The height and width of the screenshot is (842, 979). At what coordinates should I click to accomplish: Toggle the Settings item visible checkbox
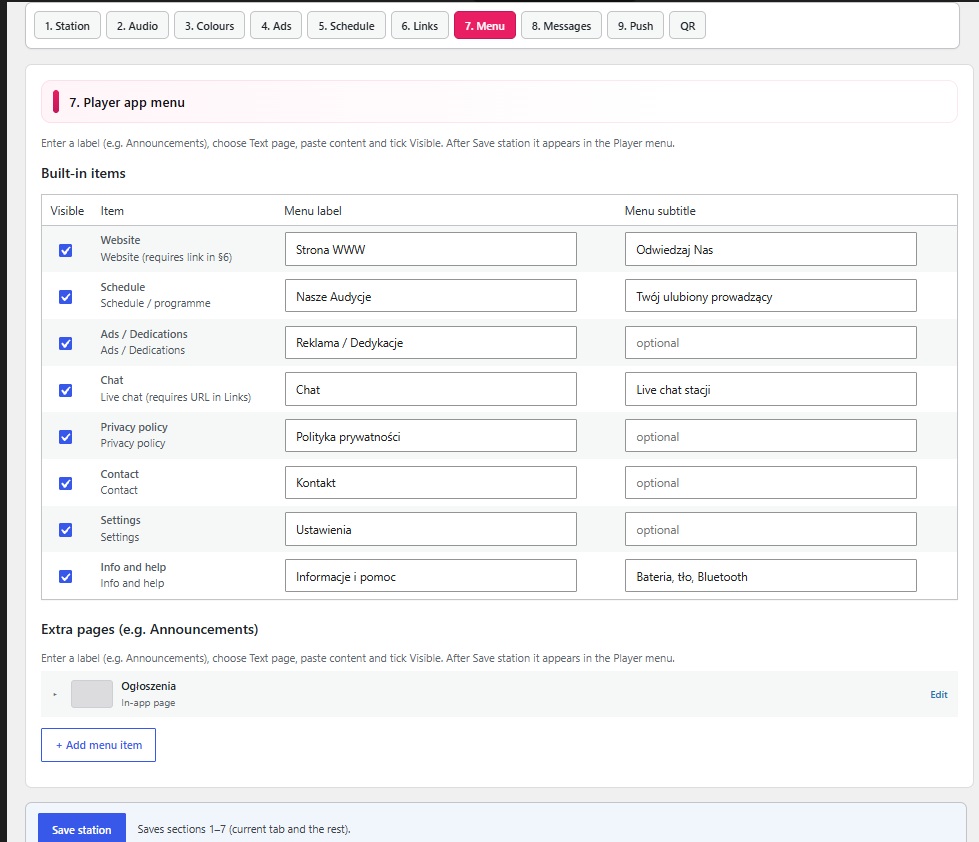[x=66, y=530]
